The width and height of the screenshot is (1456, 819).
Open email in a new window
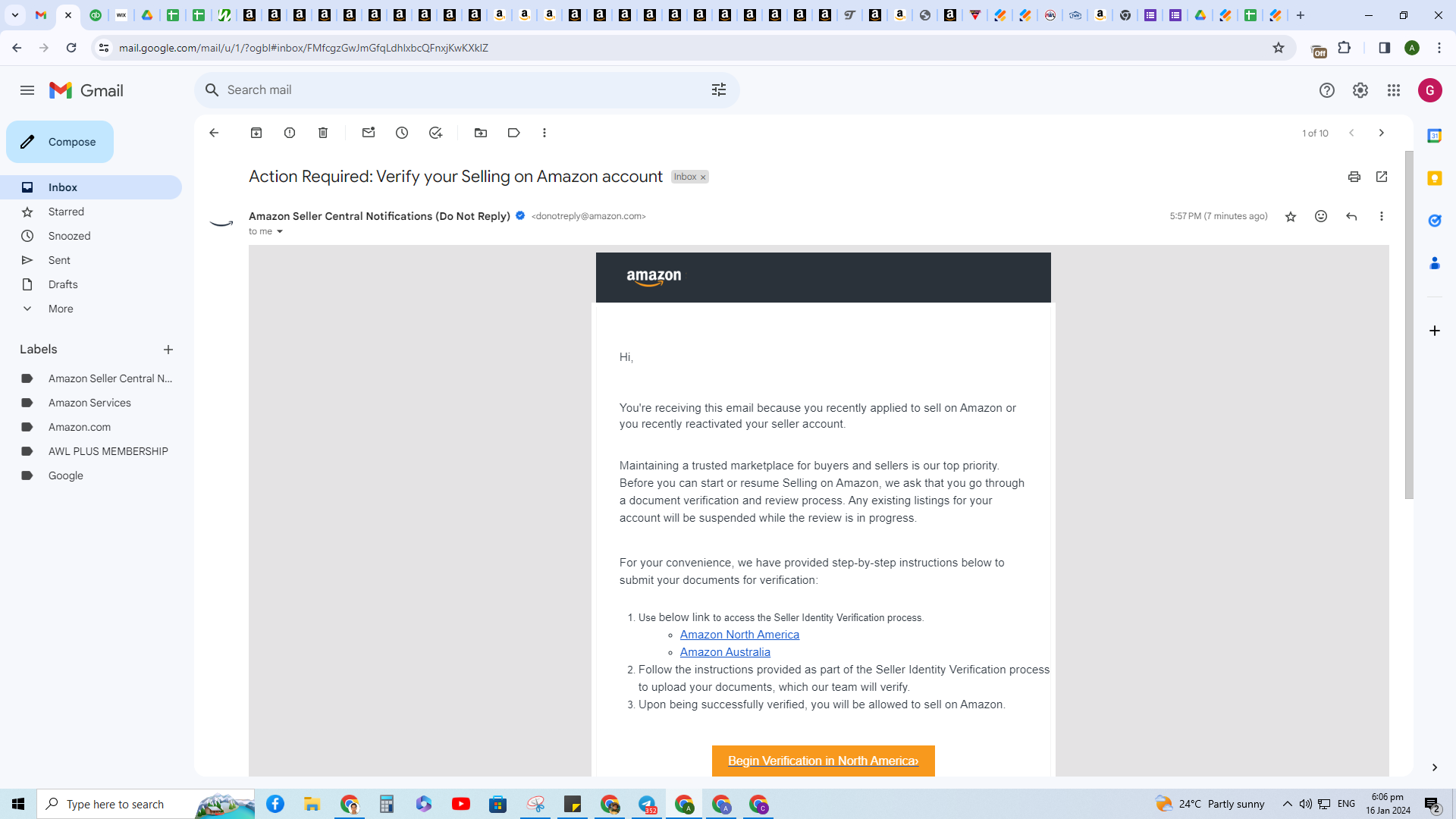[x=1382, y=177]
